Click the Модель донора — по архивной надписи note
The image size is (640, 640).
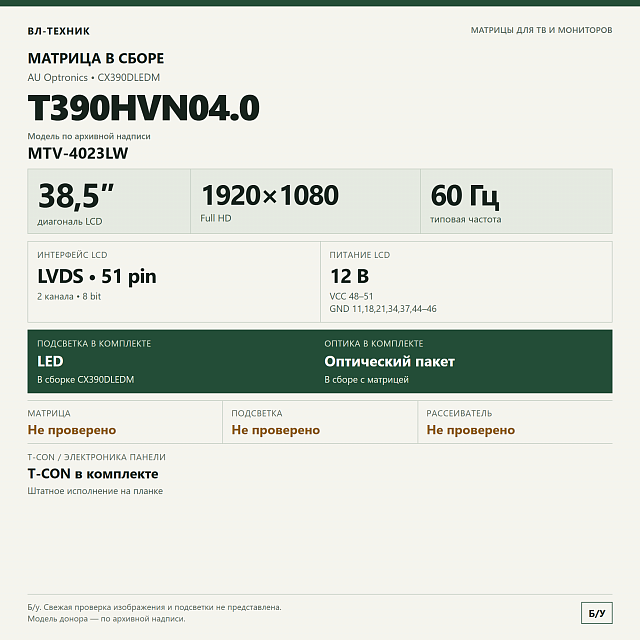(107, 619)
